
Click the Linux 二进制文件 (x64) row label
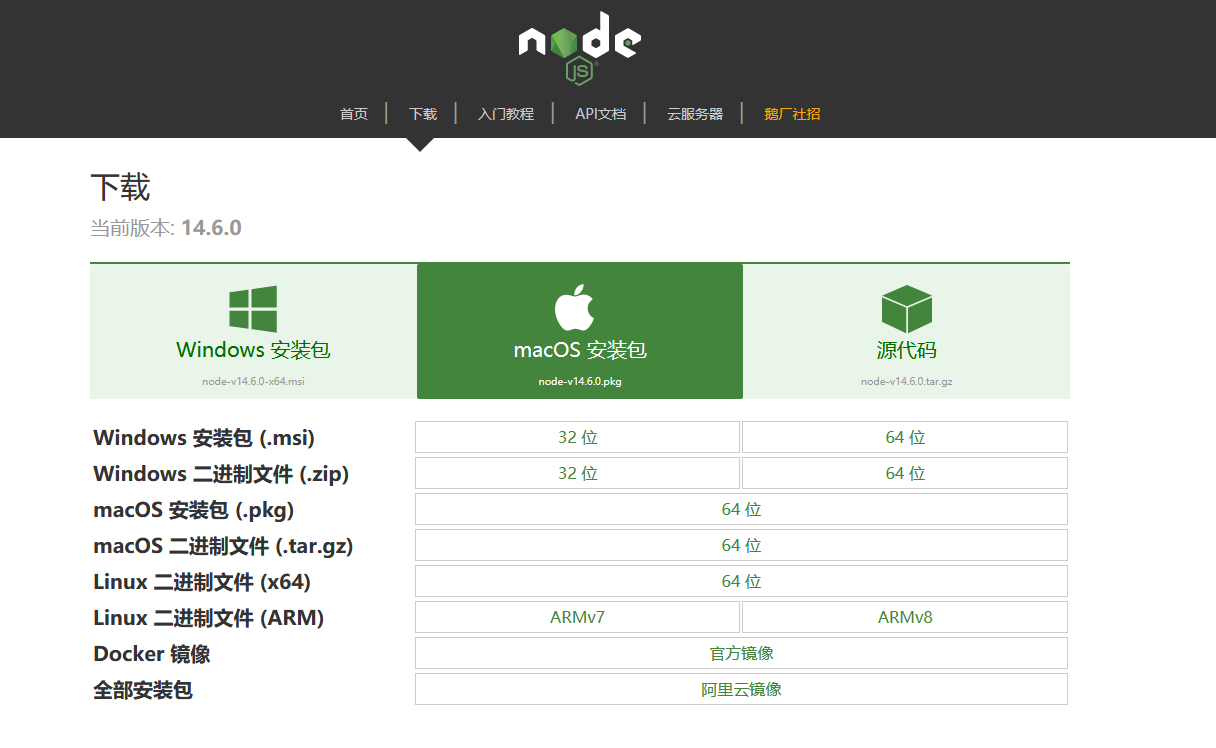pyautogui.click(x=201, y=582)
